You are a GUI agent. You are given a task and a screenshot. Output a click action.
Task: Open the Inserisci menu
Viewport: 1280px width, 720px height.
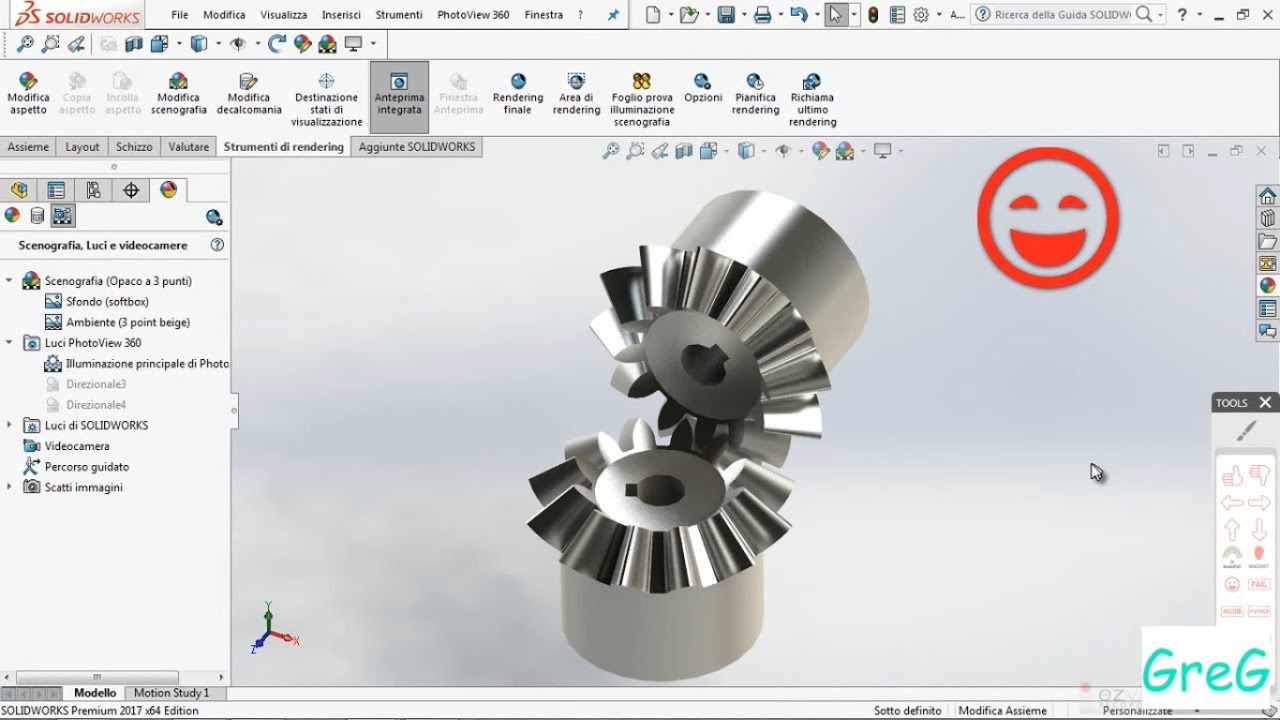[x=341, y=15]
